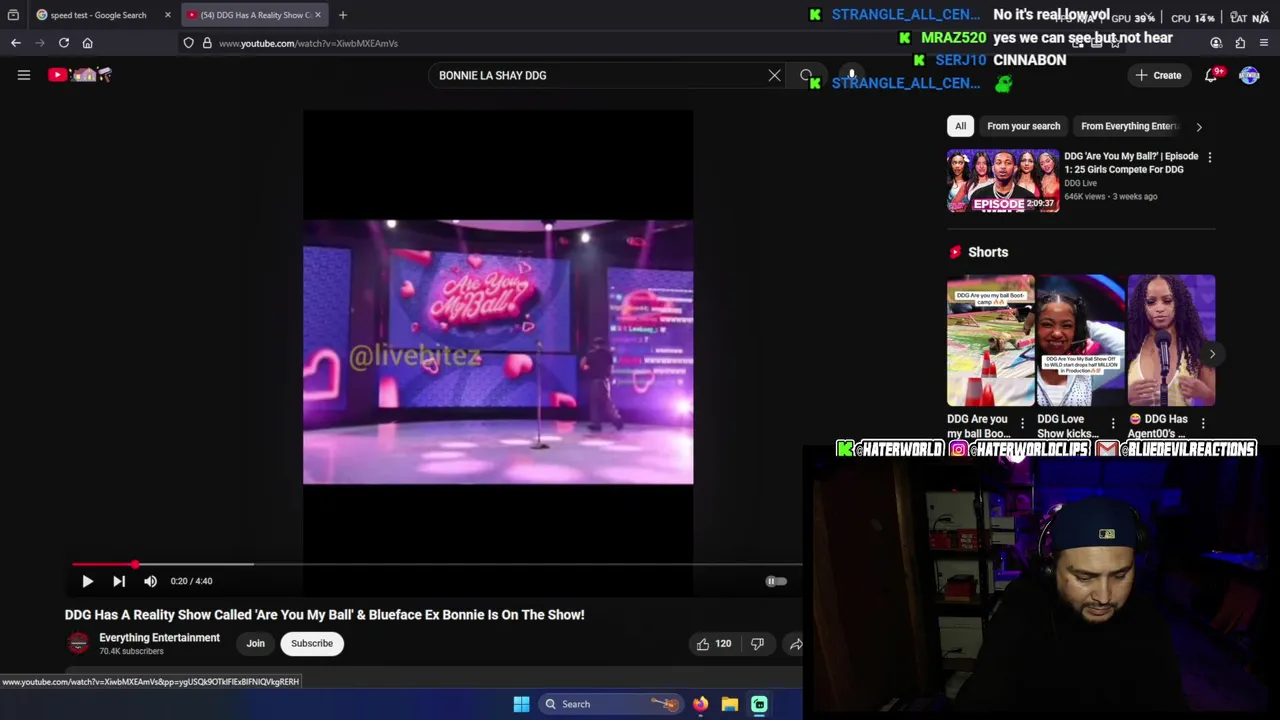Open the browser account profile icon
The image size is (1280, 720).
[x=1216, y=43]
